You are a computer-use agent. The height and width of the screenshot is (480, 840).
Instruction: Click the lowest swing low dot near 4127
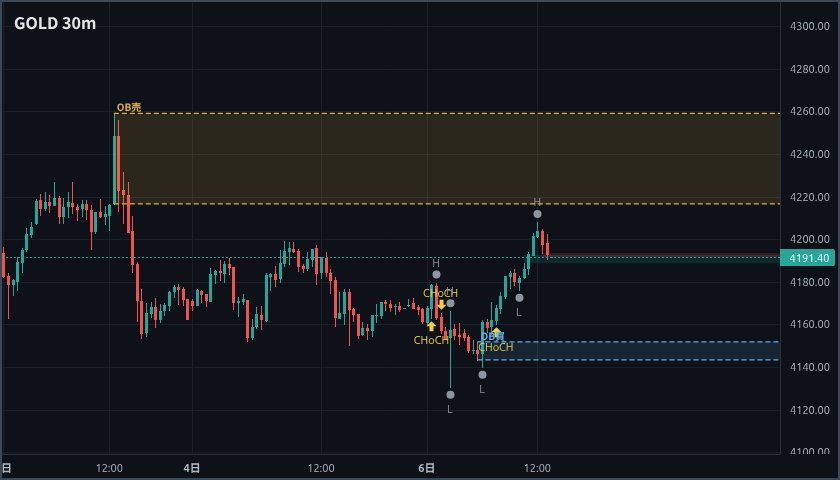click(x=450, y=395)
